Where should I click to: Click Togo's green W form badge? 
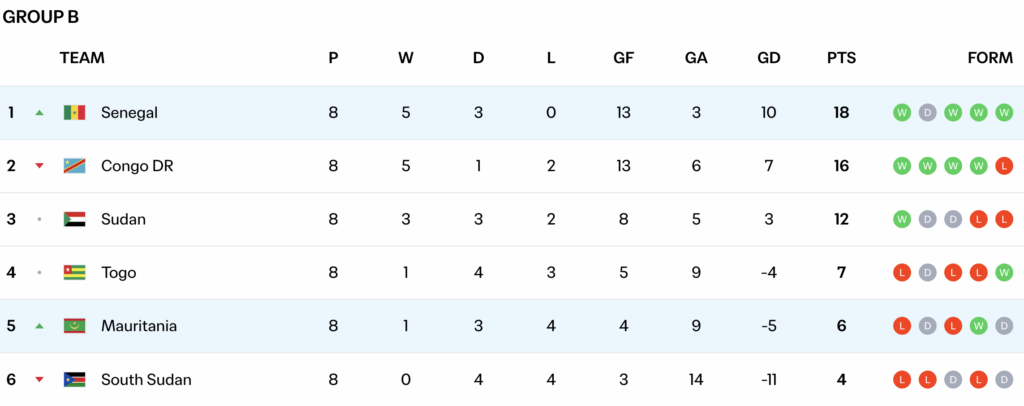point(1004,273)
